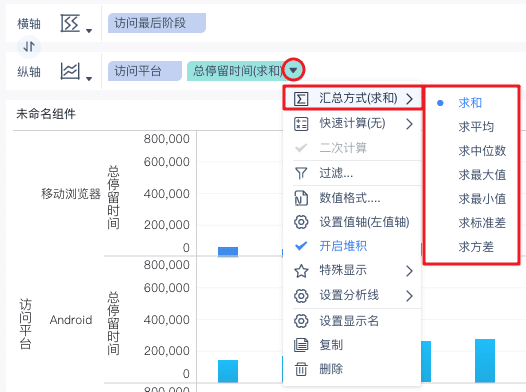This screenshot has width=526, height=392.
Task: Click the filter funnel icon 过滤
Action: coord(301,173)
